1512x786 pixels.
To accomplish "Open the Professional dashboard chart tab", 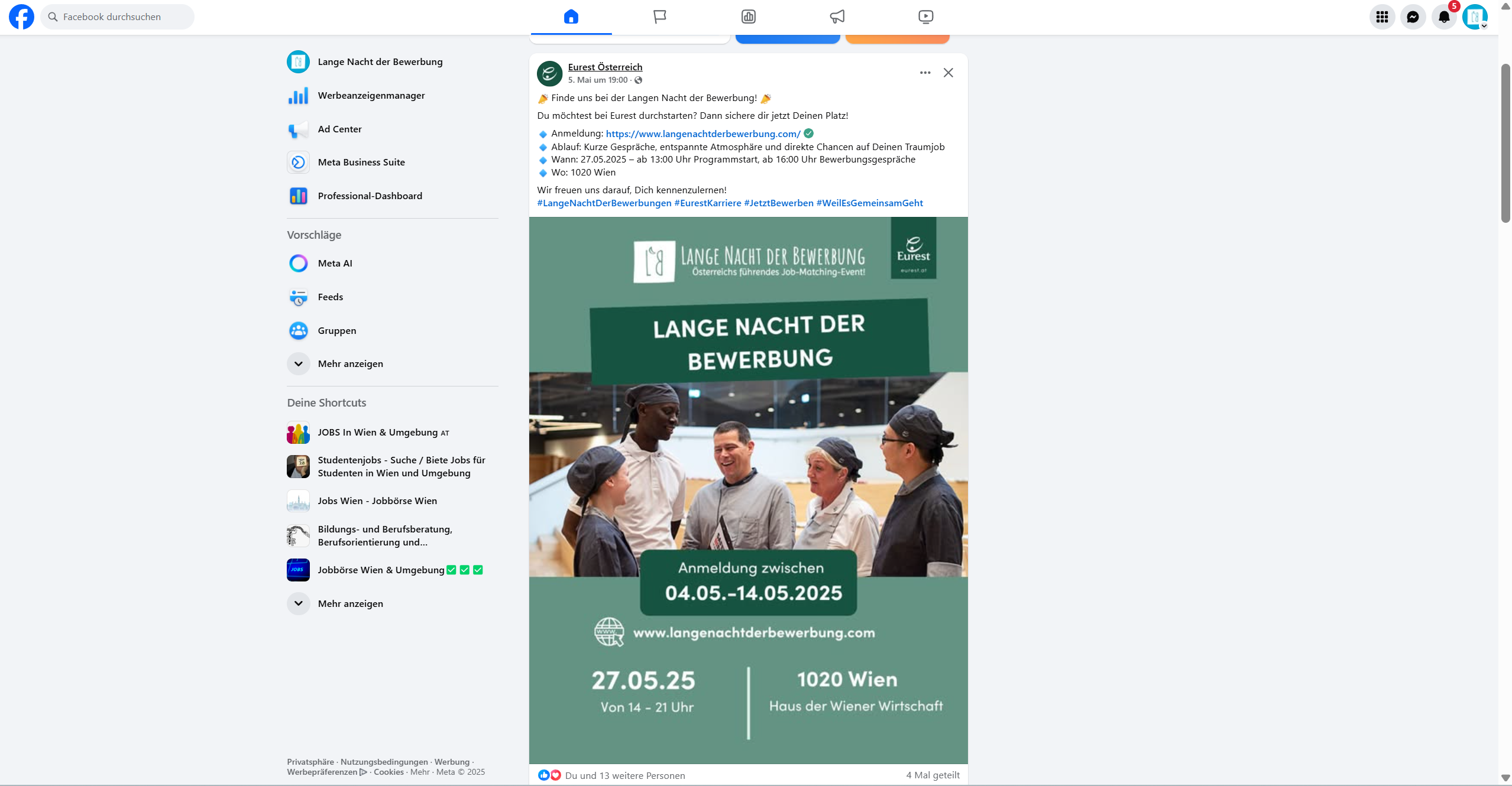I will point(749,17).
